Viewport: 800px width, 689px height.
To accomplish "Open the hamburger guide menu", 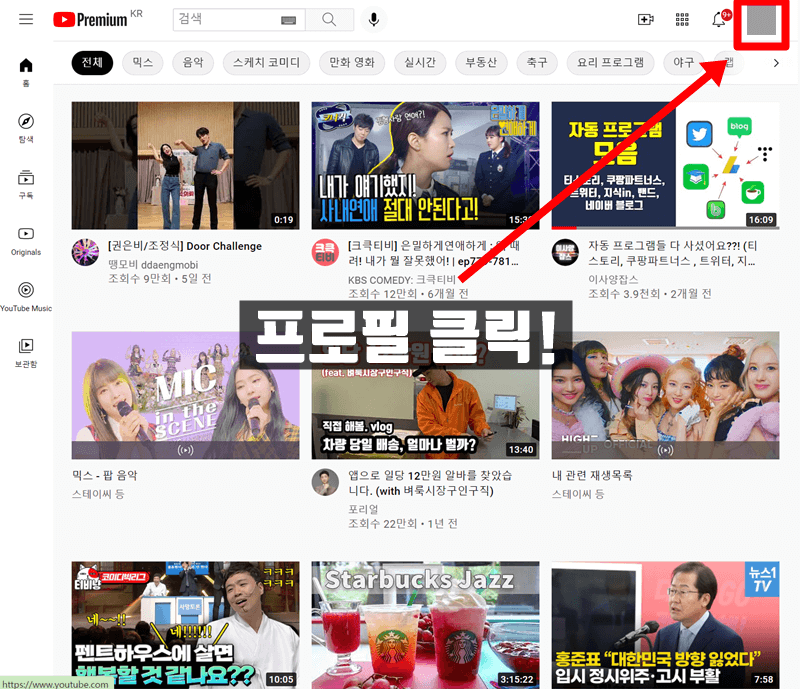I will (26, 19).
